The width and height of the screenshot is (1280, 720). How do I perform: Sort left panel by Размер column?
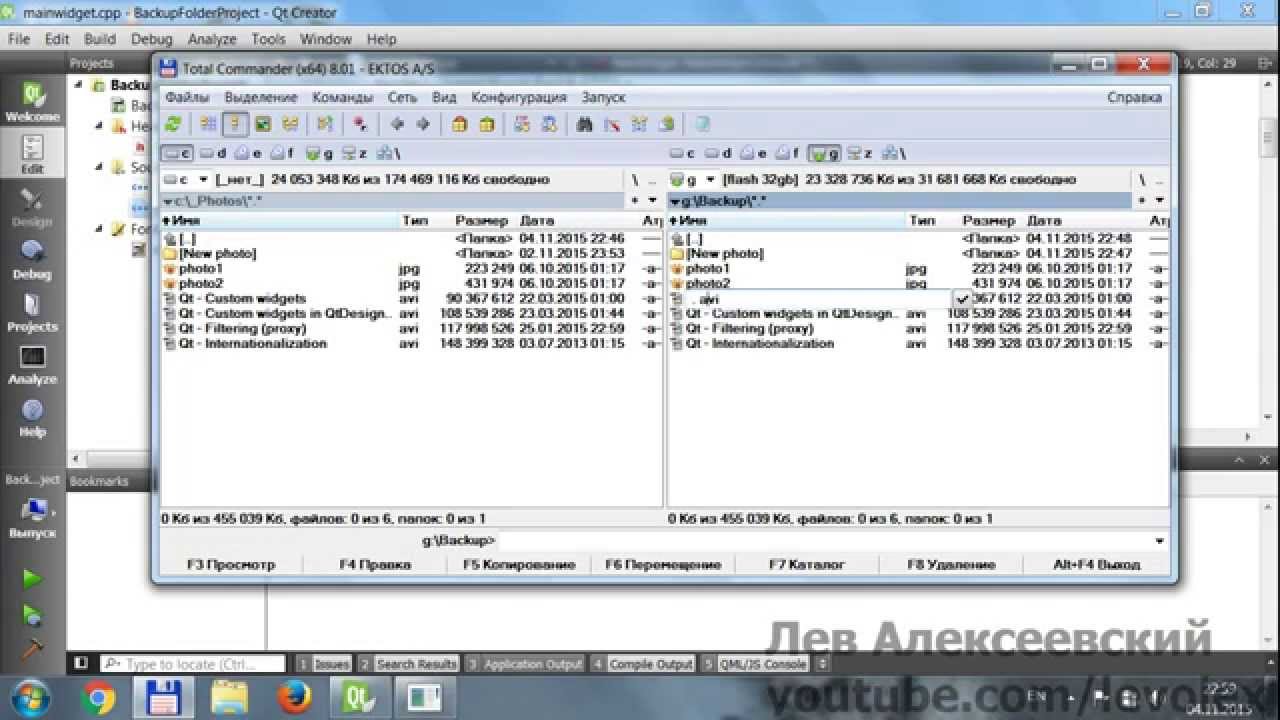pos(482,220)
